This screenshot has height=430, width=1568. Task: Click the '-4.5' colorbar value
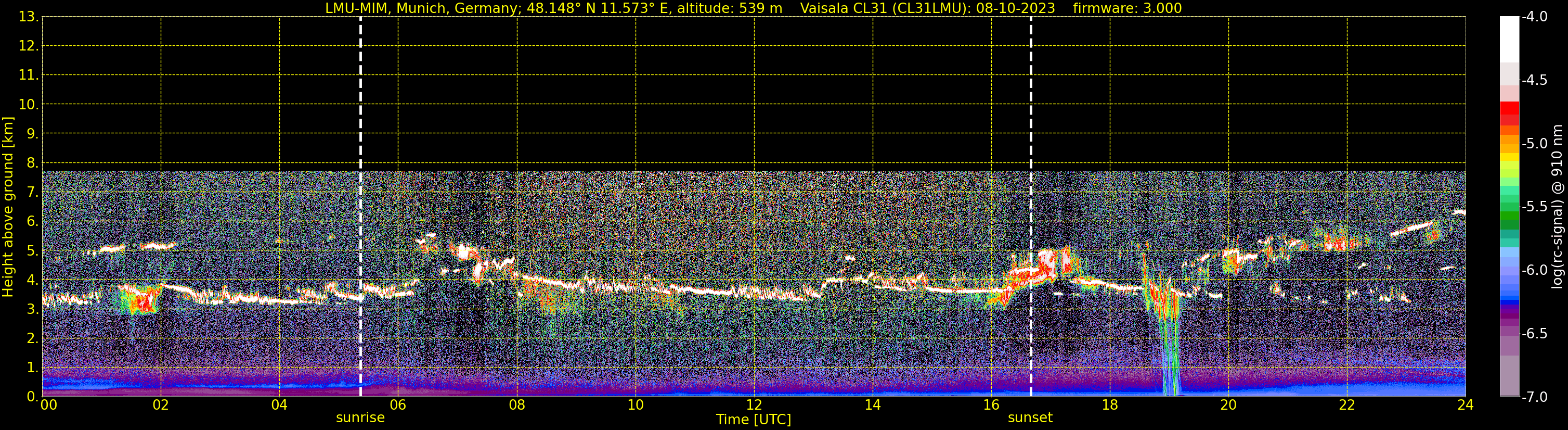1534,80
